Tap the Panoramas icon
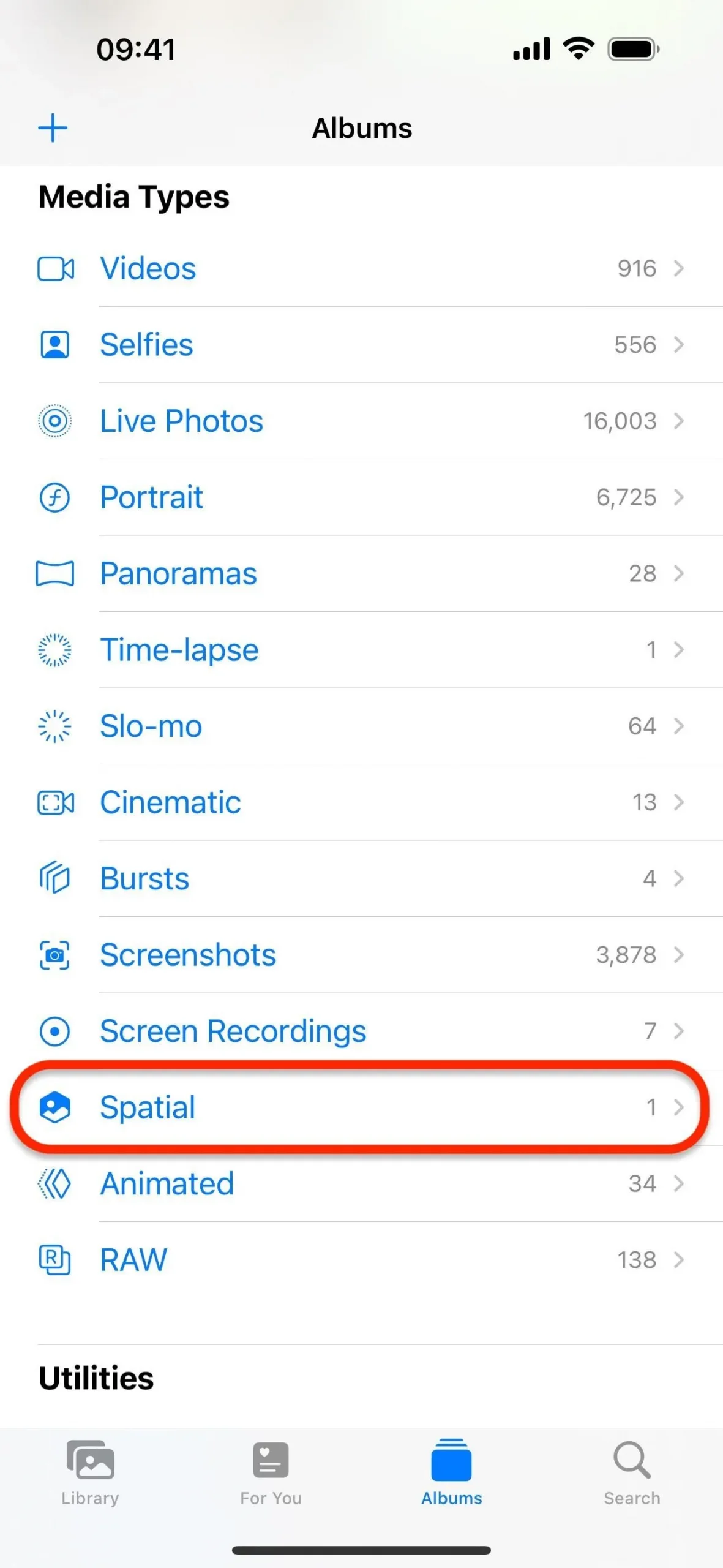 (55, 573)
